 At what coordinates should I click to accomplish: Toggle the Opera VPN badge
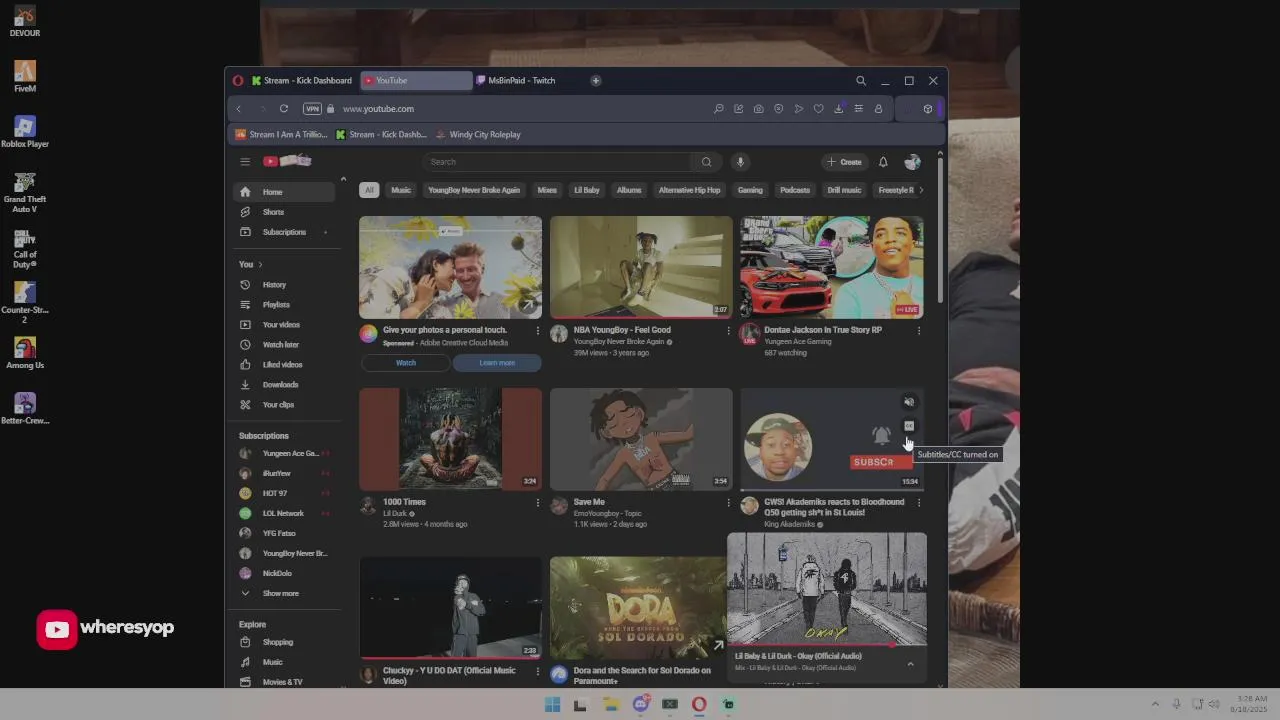(x=312, y=109)
